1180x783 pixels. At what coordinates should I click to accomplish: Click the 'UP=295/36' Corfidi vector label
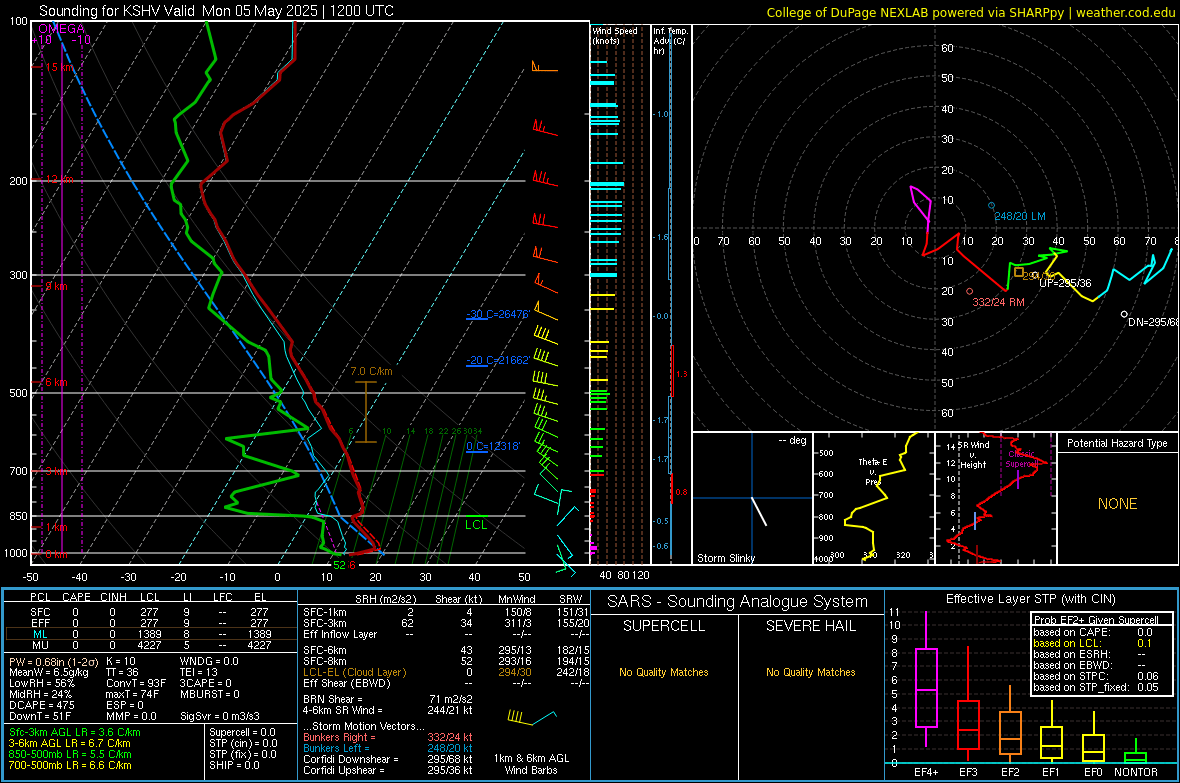click(1065, 283)
